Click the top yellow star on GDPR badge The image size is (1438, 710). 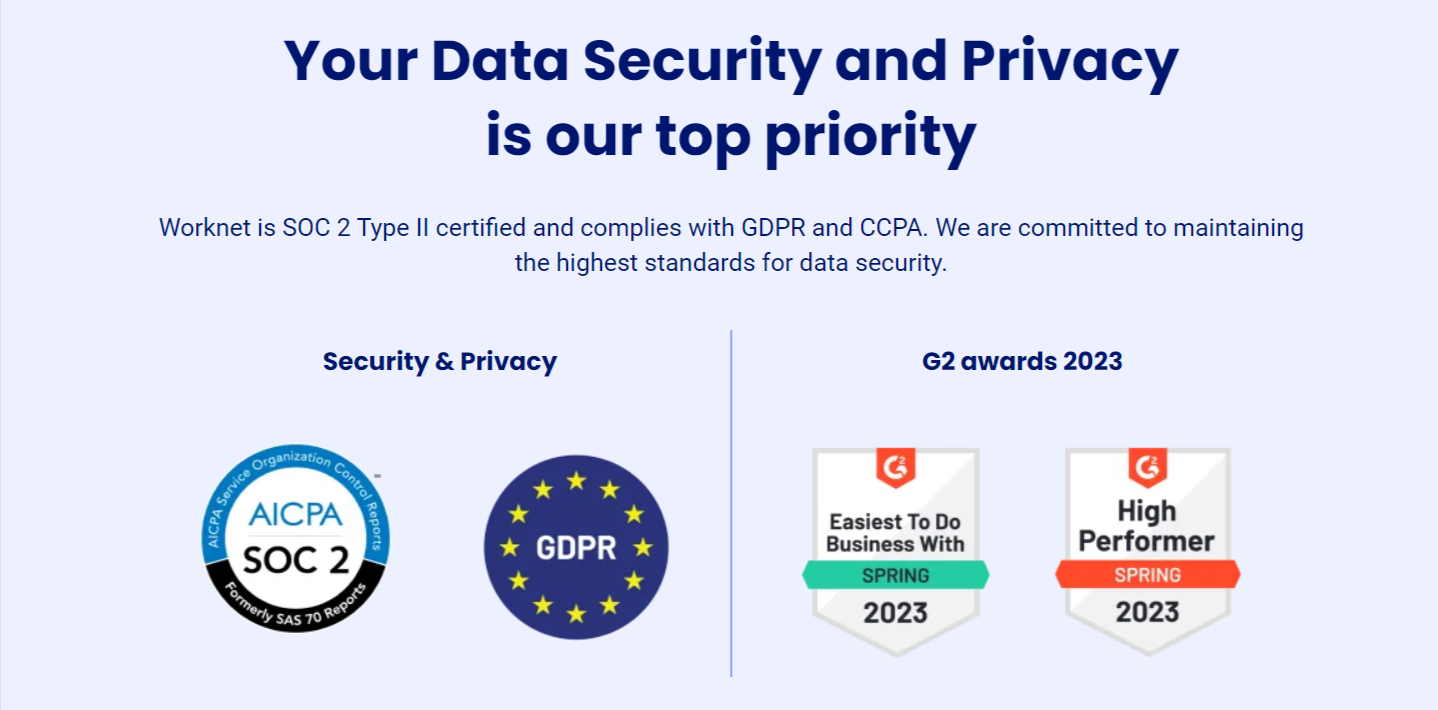pos(576,481)
